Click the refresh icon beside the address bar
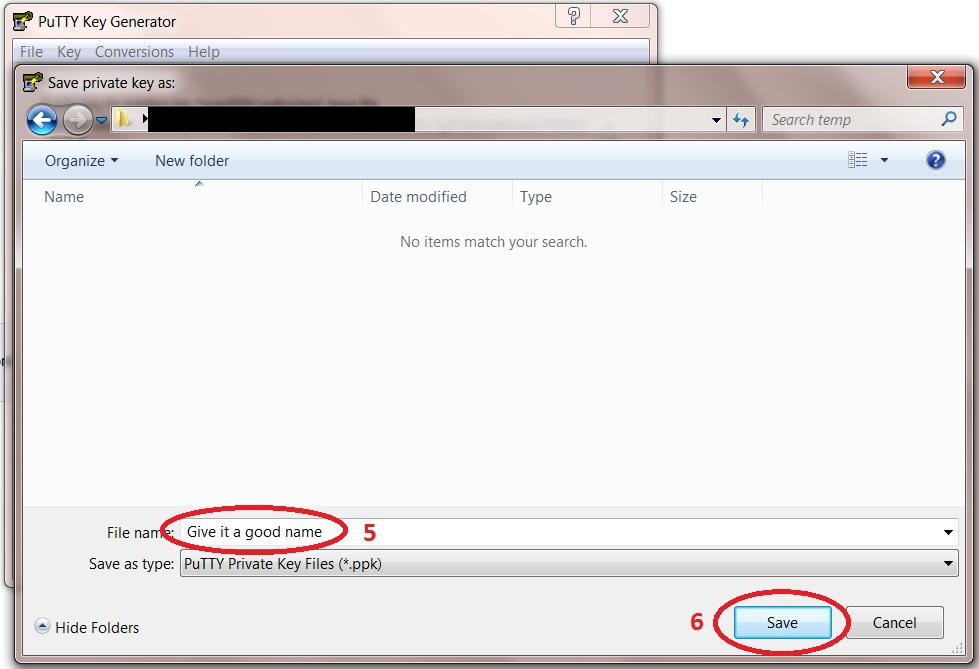Screen dimensions: 979x669 pos(741,120)
